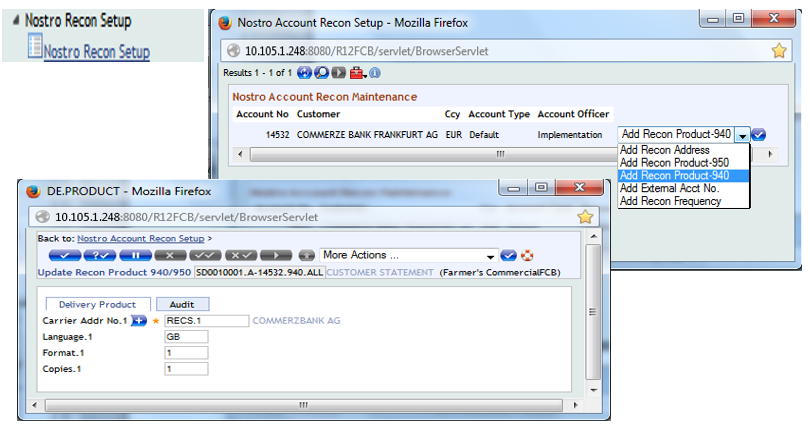The height and width of the screenshot is (444, 810).
Task: Click the Commit deal checkmark toolbar button
Action: pyautogui.click(x=63, y=255)
